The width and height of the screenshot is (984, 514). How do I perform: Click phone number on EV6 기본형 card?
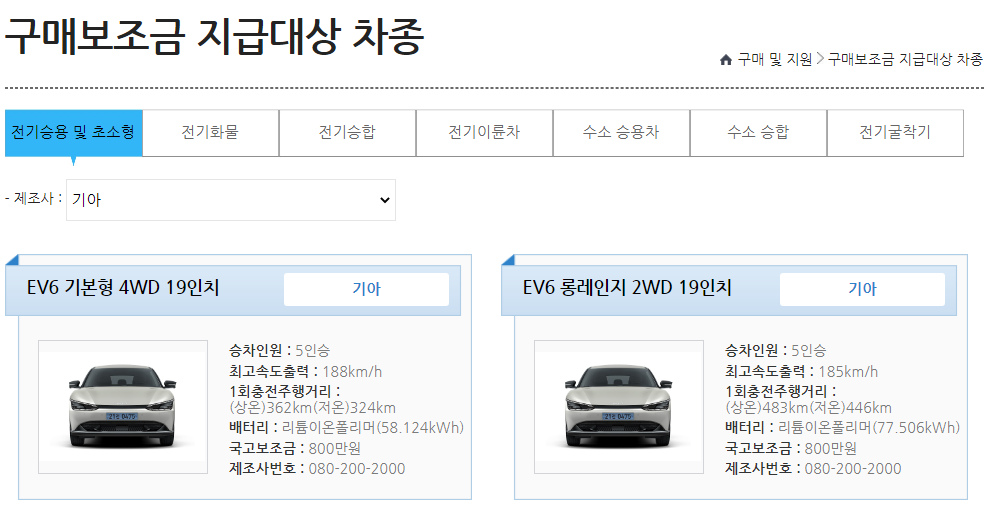[357, 469]
